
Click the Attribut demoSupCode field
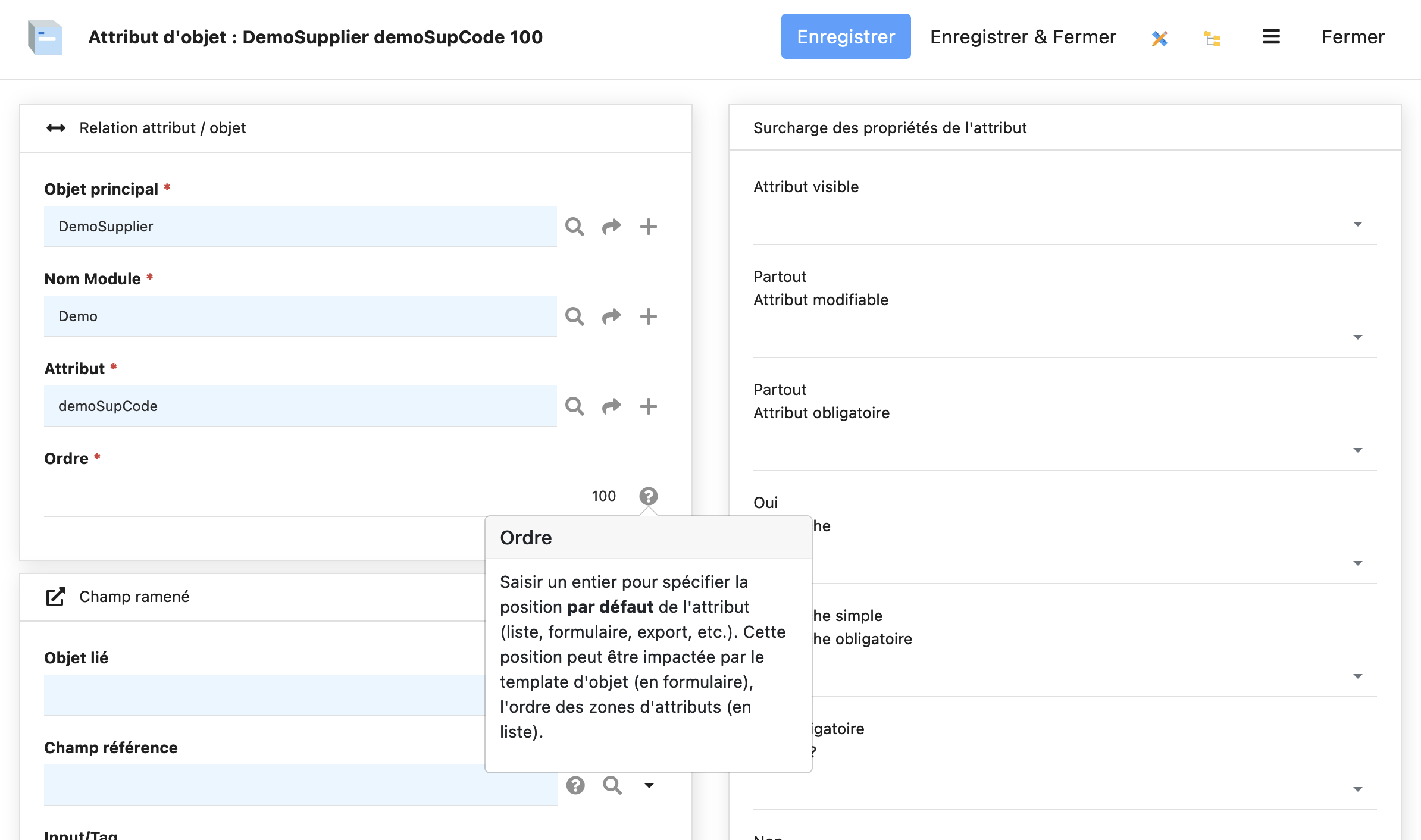300,406
